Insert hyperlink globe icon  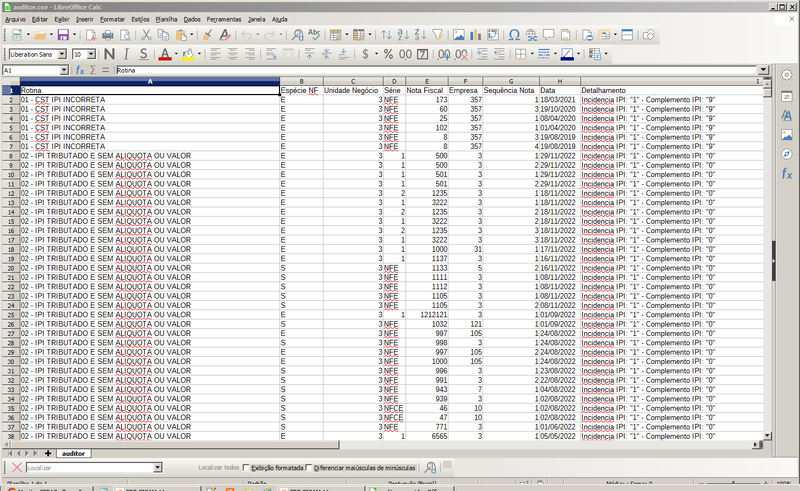(x=532, y=35)
